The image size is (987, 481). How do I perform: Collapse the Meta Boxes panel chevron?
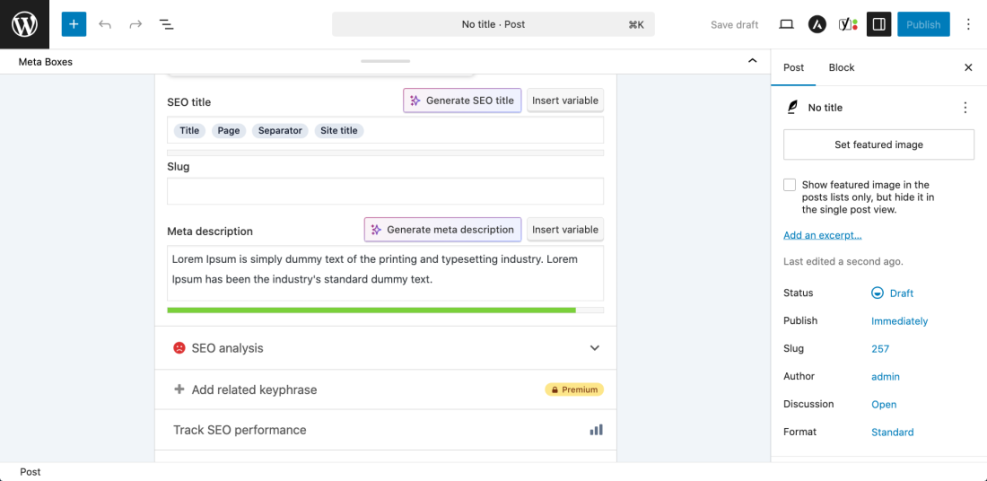752,61
